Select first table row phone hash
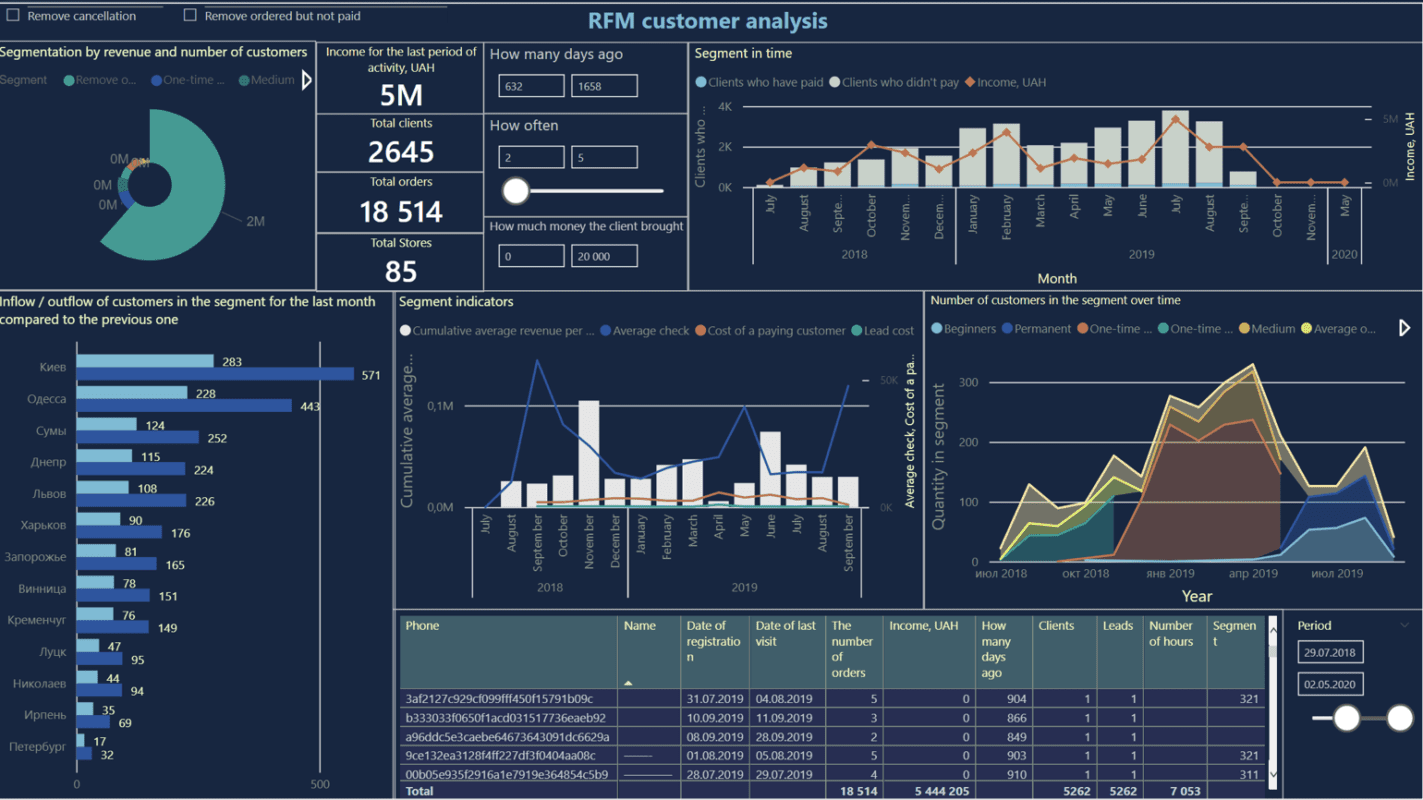The image size is (1423, 800). point(499,698)
